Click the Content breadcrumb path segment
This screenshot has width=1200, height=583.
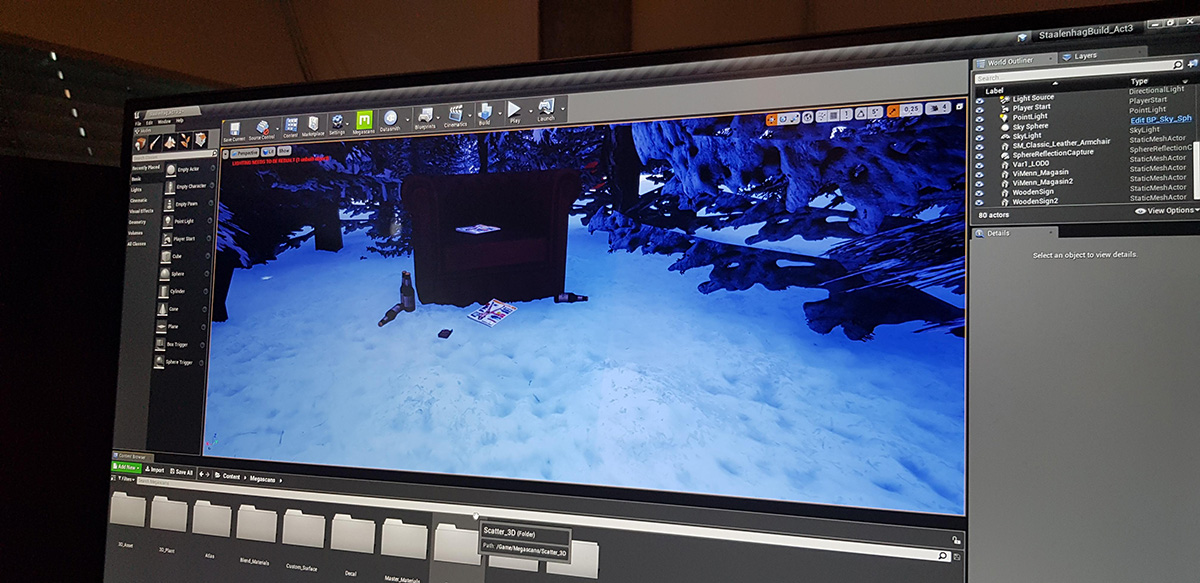click(x=232, y=476)
